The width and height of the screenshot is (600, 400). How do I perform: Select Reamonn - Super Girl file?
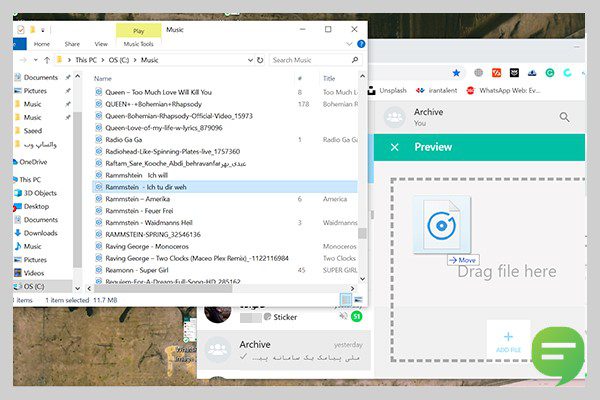(x=137, y=270)
